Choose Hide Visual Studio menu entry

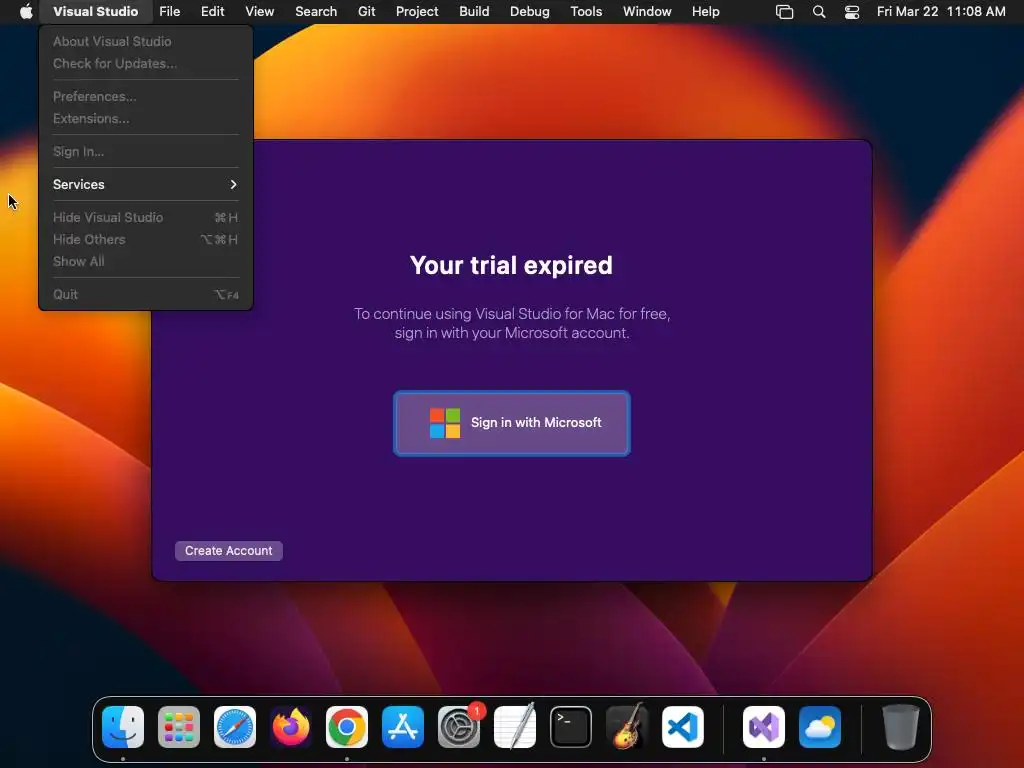145,217
